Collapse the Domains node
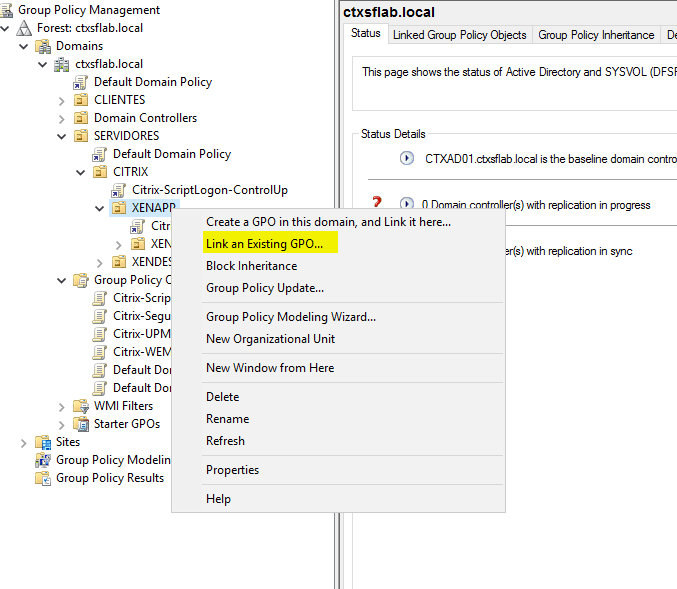Screen dimensions: 677x589 coord(24,47)
